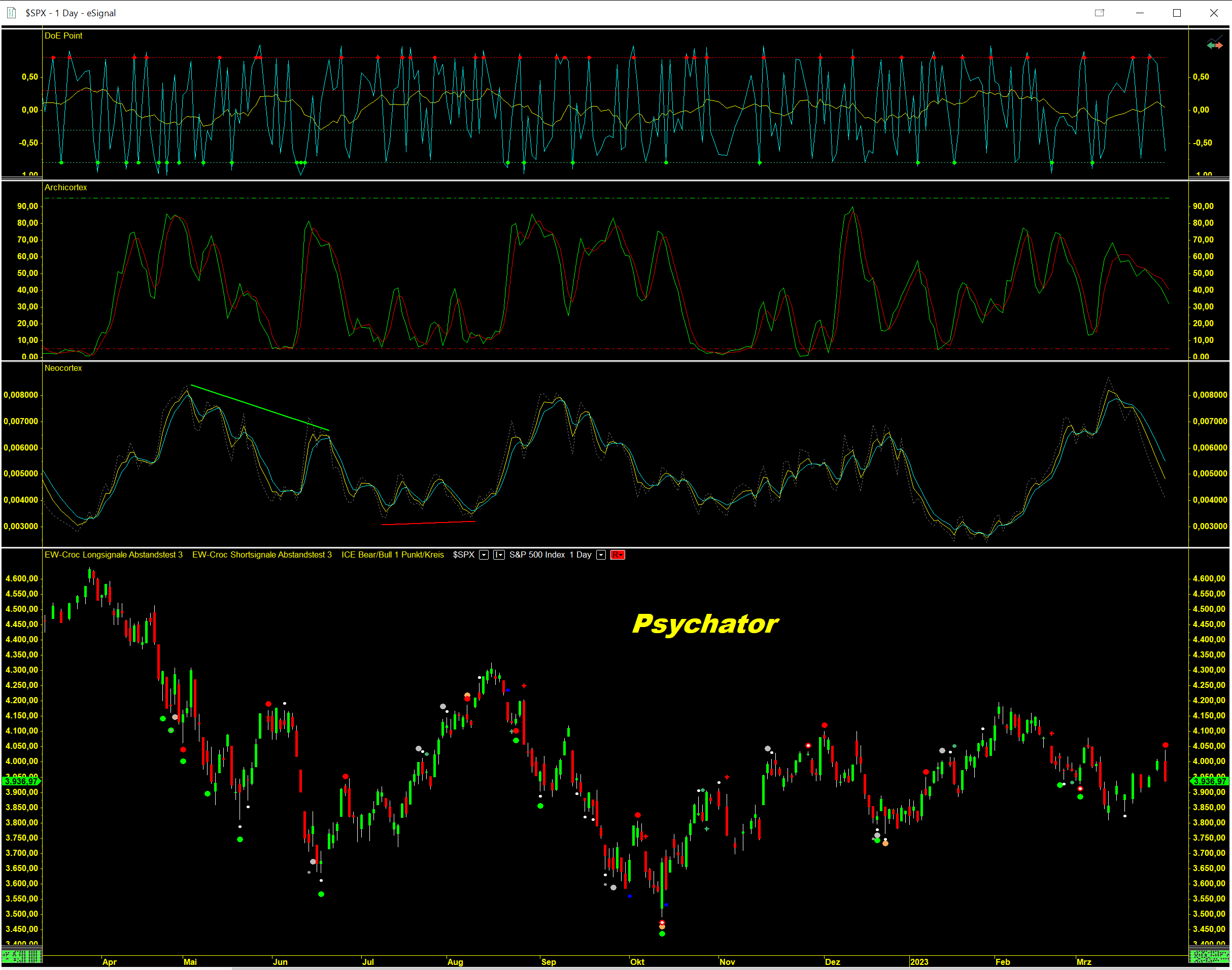Screen dimensions: 1232x970
Task: Maximize the $SPX chart window
Action: pyautogui.click(x=1176, y=13)
